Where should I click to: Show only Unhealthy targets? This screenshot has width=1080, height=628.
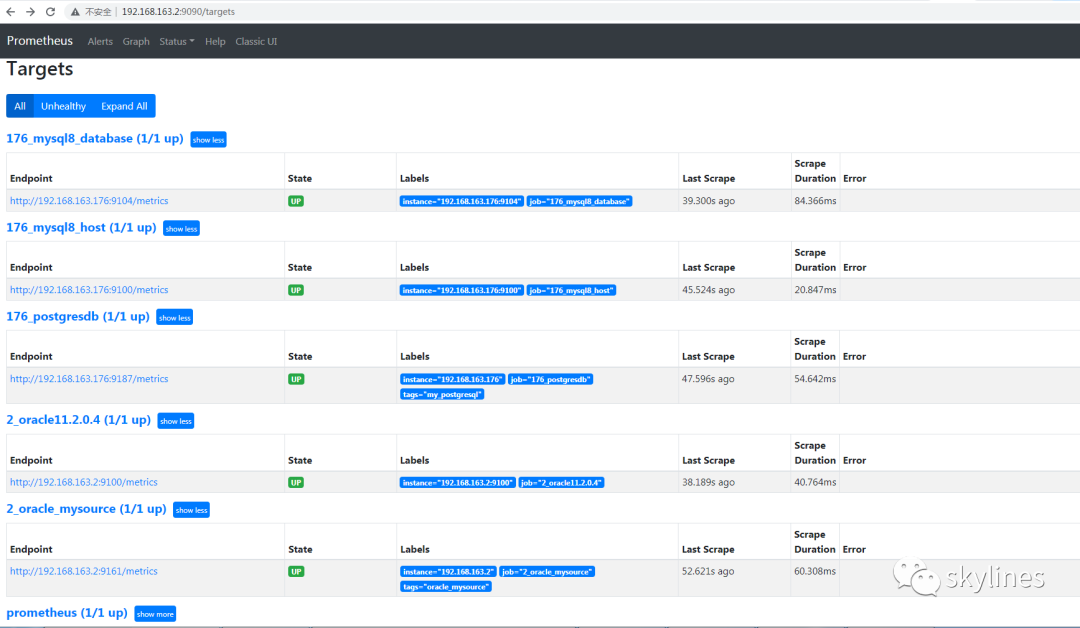[63, 106]
